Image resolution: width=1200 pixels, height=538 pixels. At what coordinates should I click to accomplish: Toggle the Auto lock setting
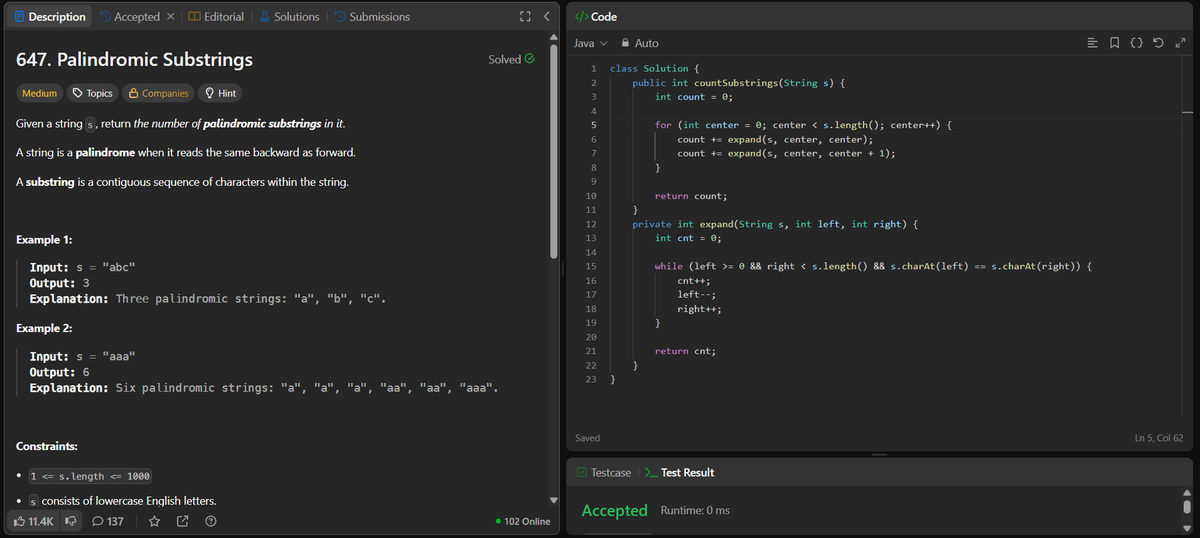(640, 43)
